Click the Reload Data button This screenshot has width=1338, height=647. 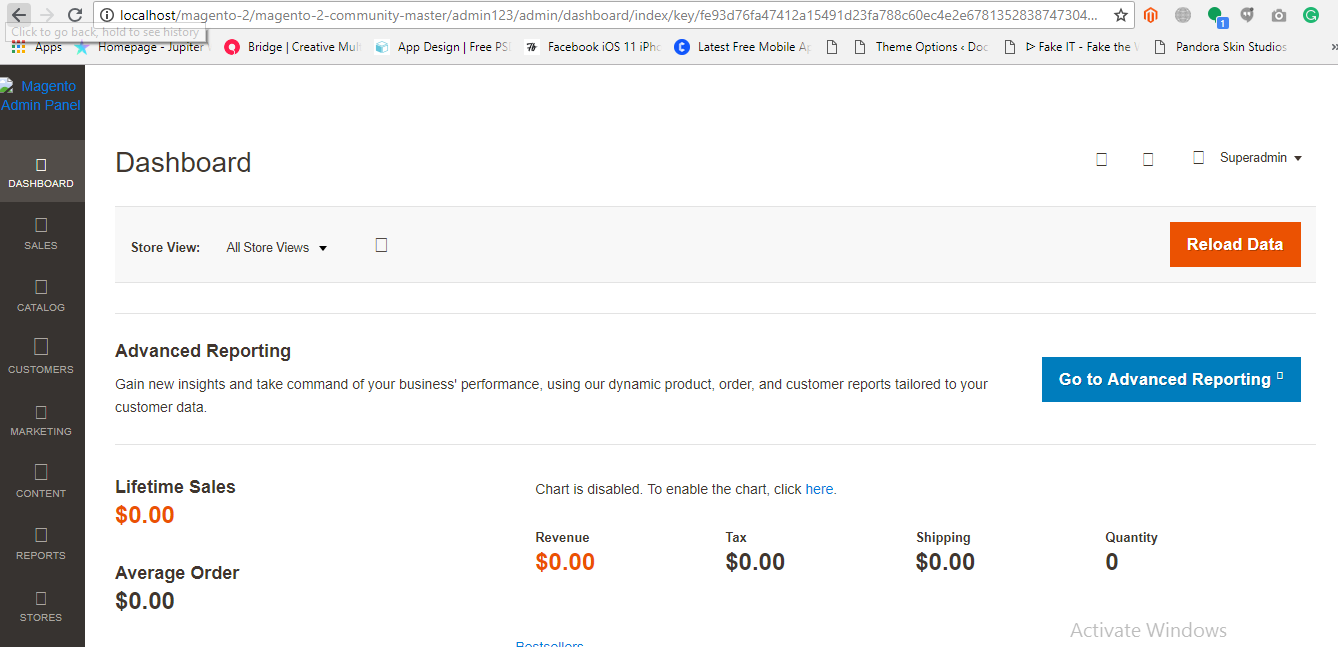point(1234,244)
